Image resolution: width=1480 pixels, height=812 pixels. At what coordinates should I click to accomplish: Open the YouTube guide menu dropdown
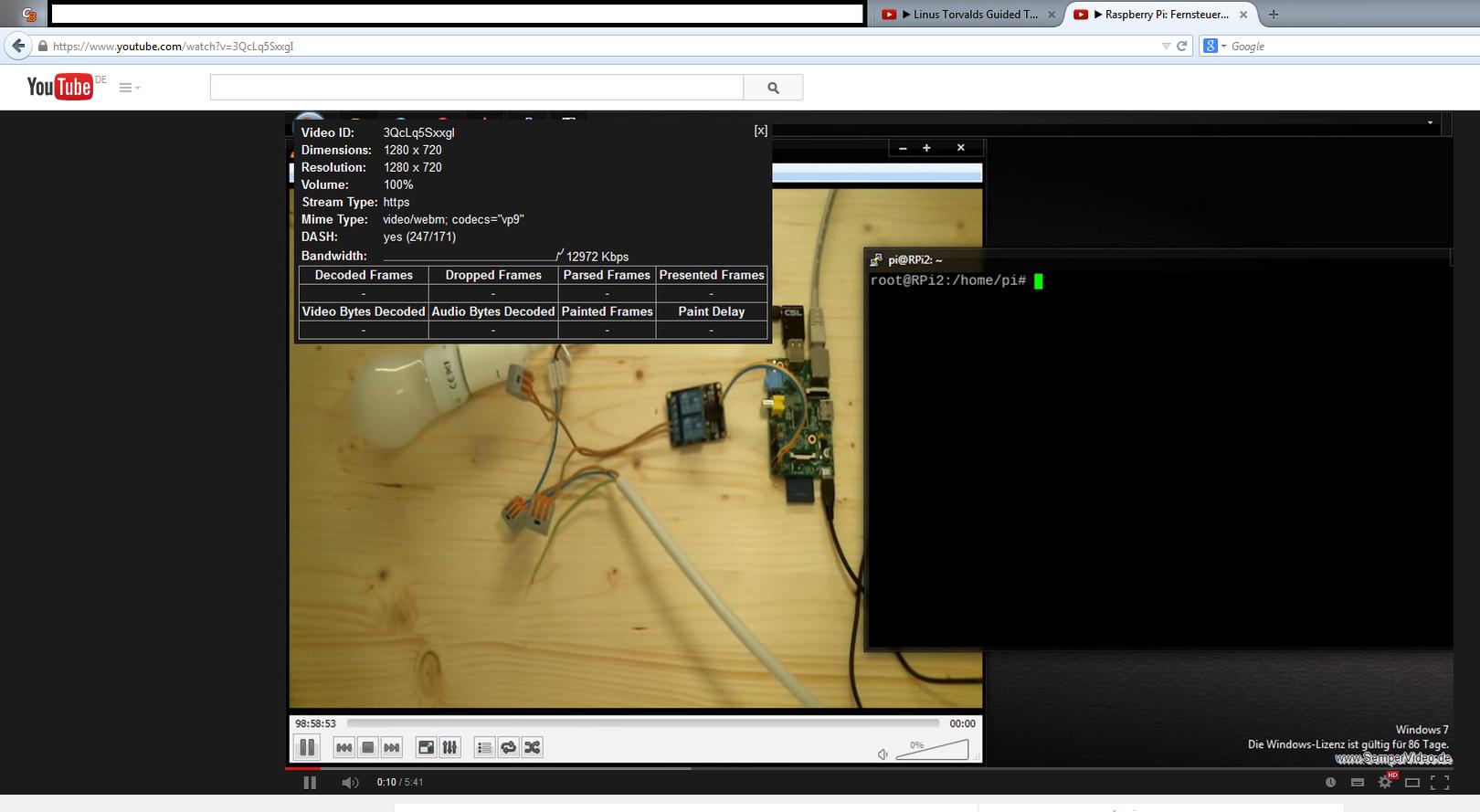[x=130, y=88]
